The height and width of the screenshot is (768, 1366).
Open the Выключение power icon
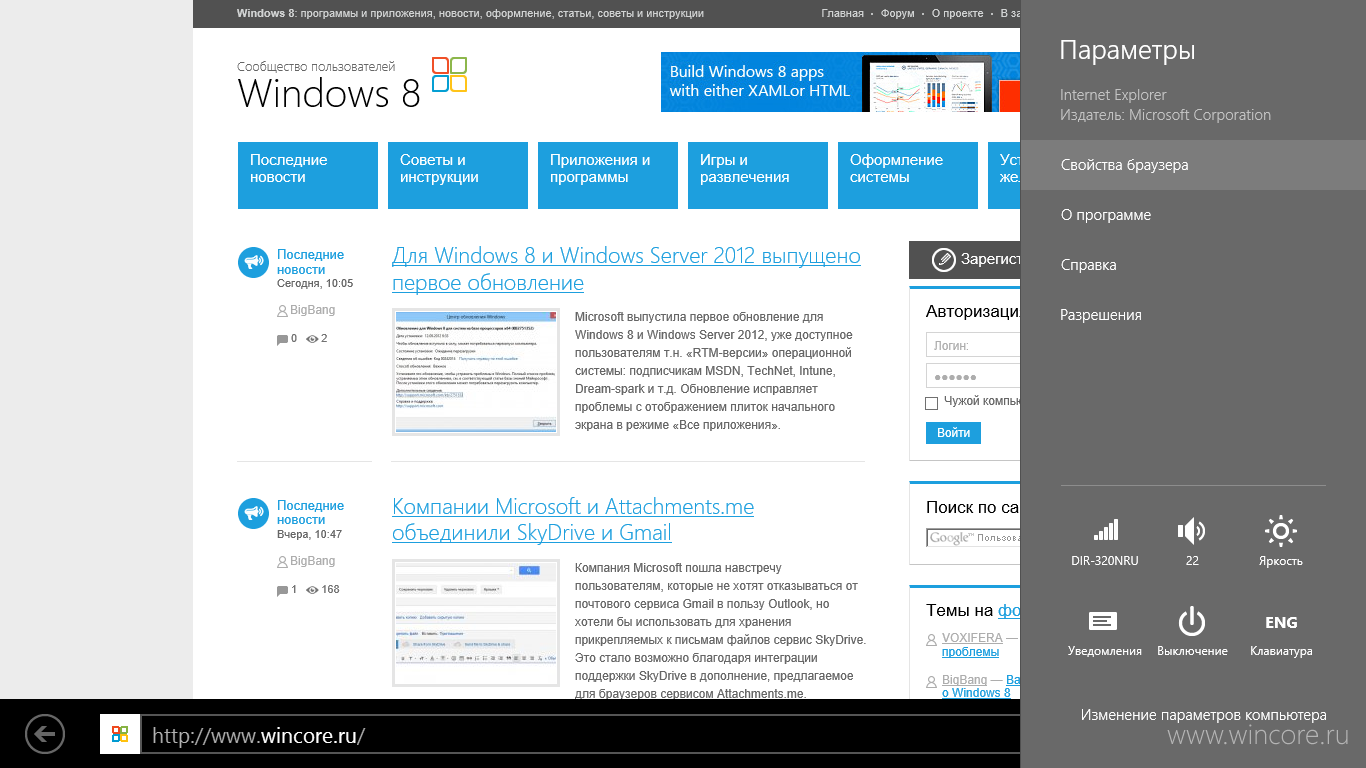(1191, 631)
